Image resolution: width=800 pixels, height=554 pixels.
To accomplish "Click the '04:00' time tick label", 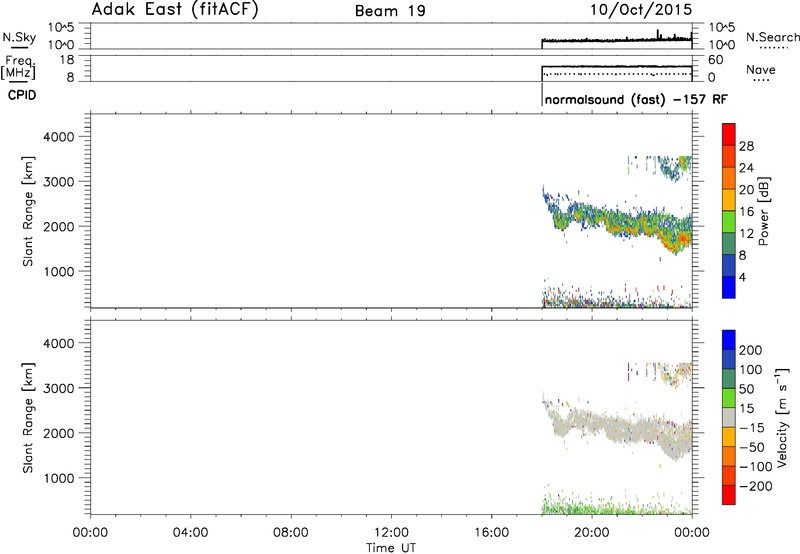I will pos(190,533).
